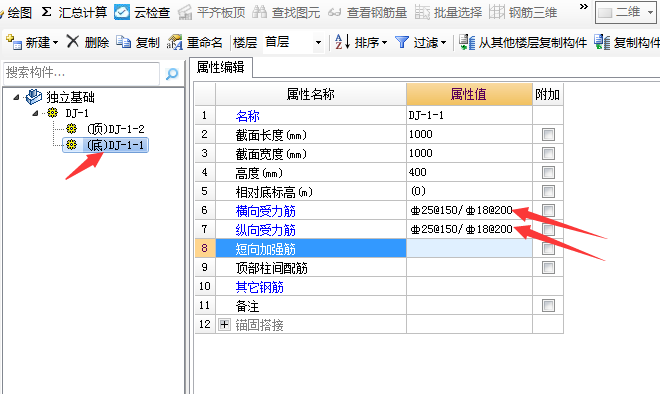Screen dimensions: 660x394
Task: Open 钢筋三维 view icon
Action: click(497, 12)
